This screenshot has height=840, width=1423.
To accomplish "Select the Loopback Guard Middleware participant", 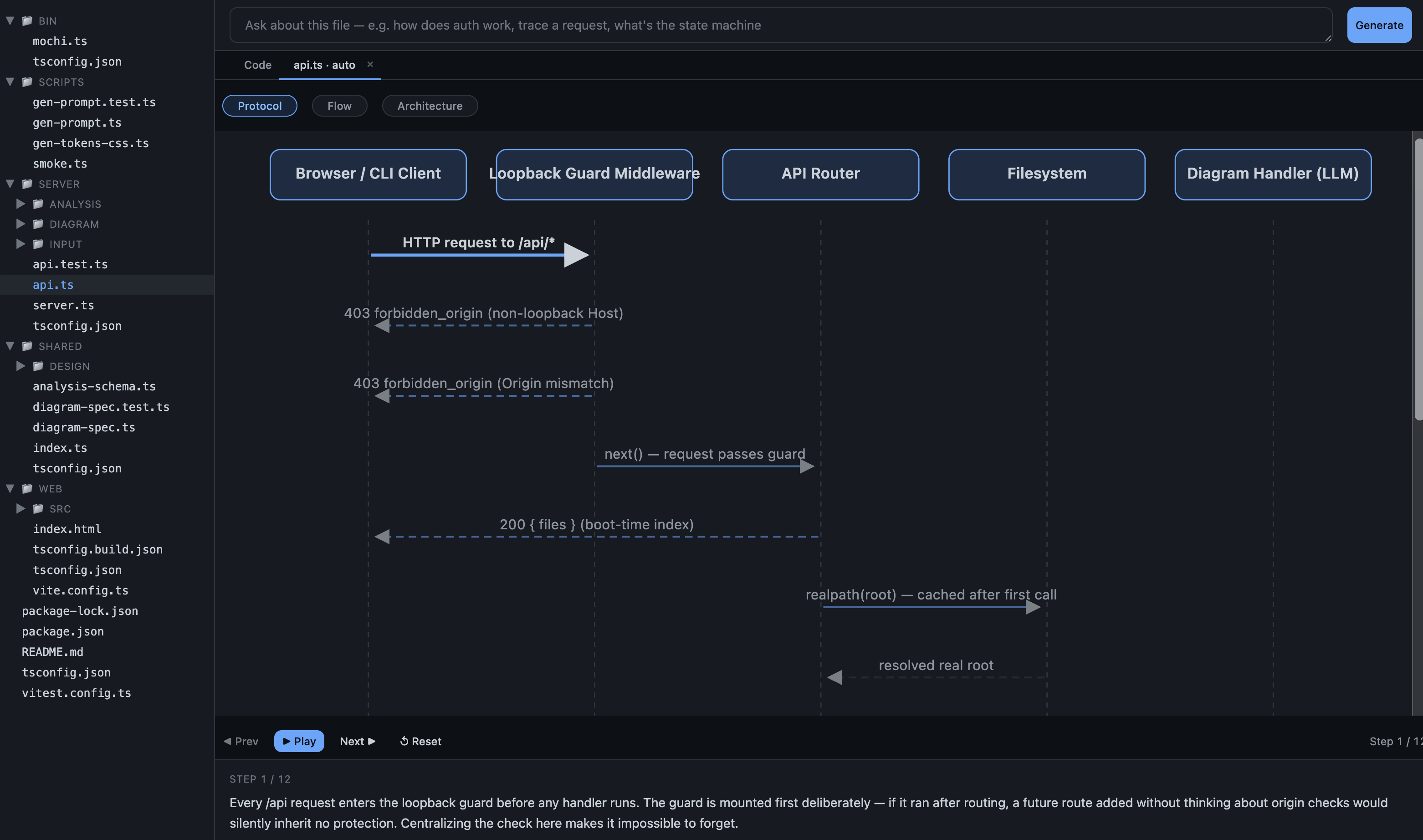I will 594,174.
